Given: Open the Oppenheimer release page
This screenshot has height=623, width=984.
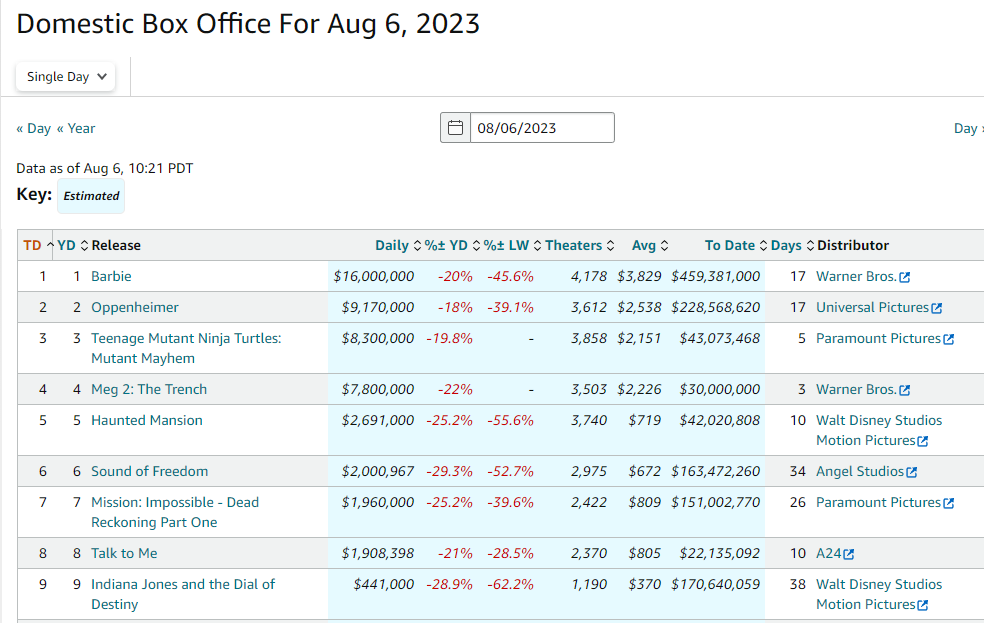Looking at the screenshot, I should coord(135,307).
